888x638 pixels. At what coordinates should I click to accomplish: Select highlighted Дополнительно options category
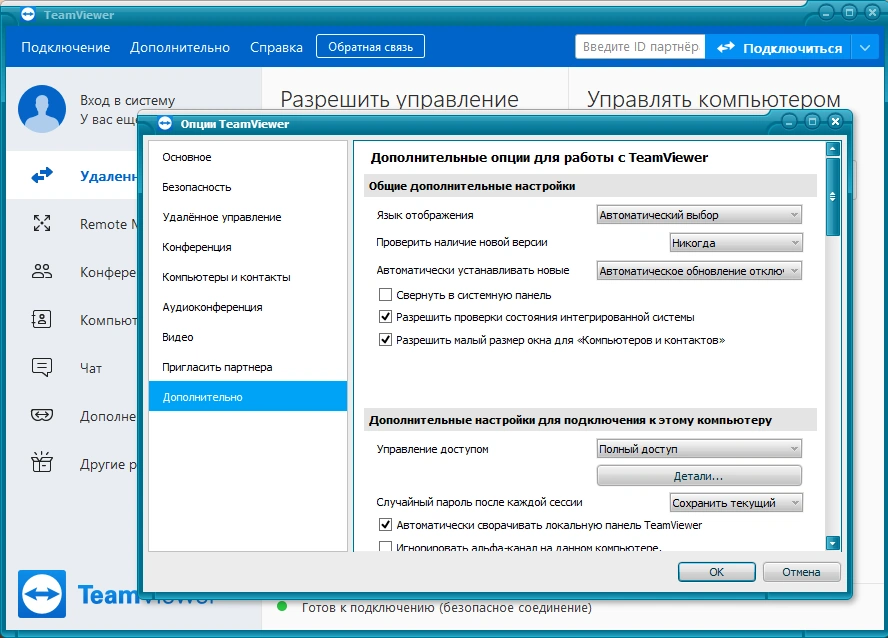247,396
